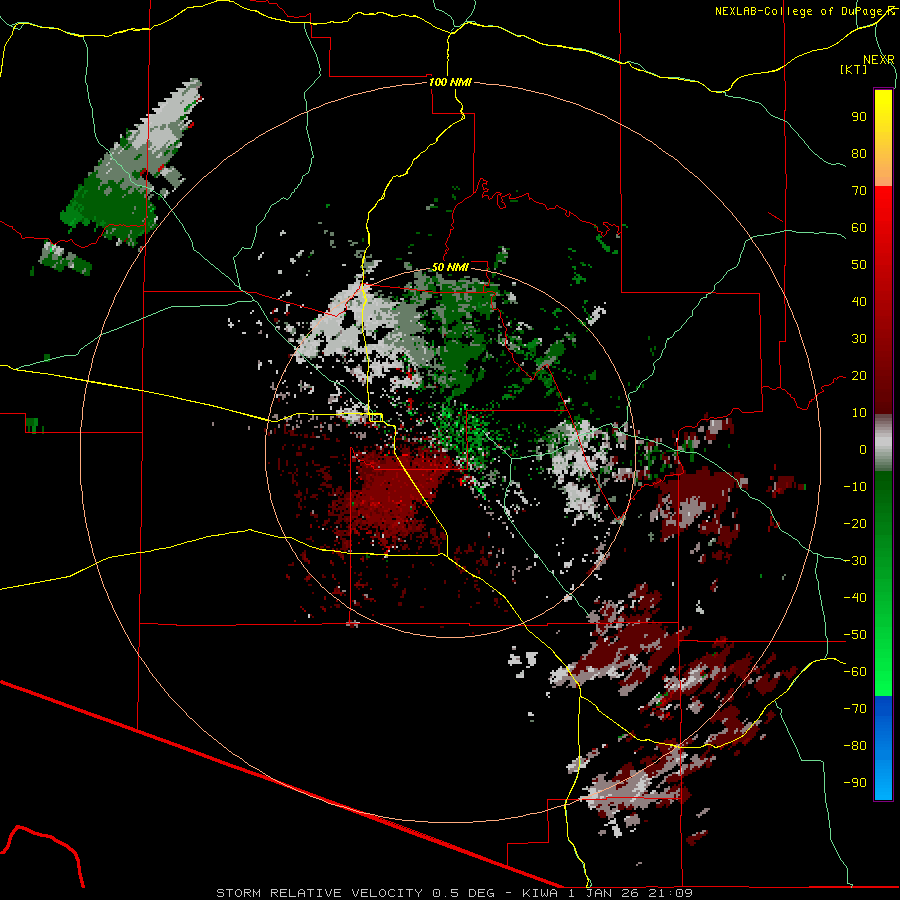Click the 0.5 DEG elevation text in caption
The width and height of the screenshot is (900, 900).
click(465, 893)
